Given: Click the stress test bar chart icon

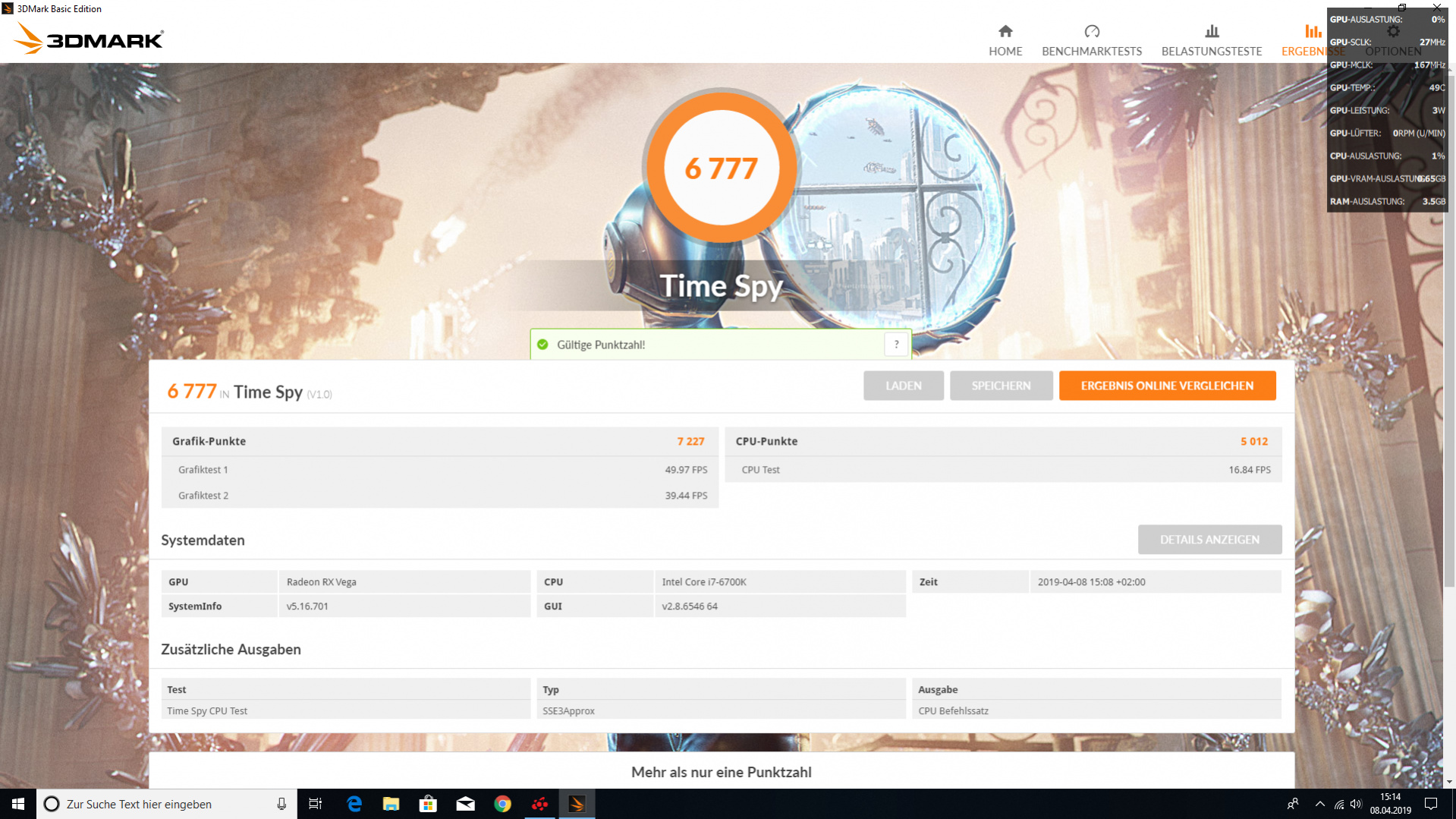Looking at the screenshot, I should click(x=1212, y=31).
